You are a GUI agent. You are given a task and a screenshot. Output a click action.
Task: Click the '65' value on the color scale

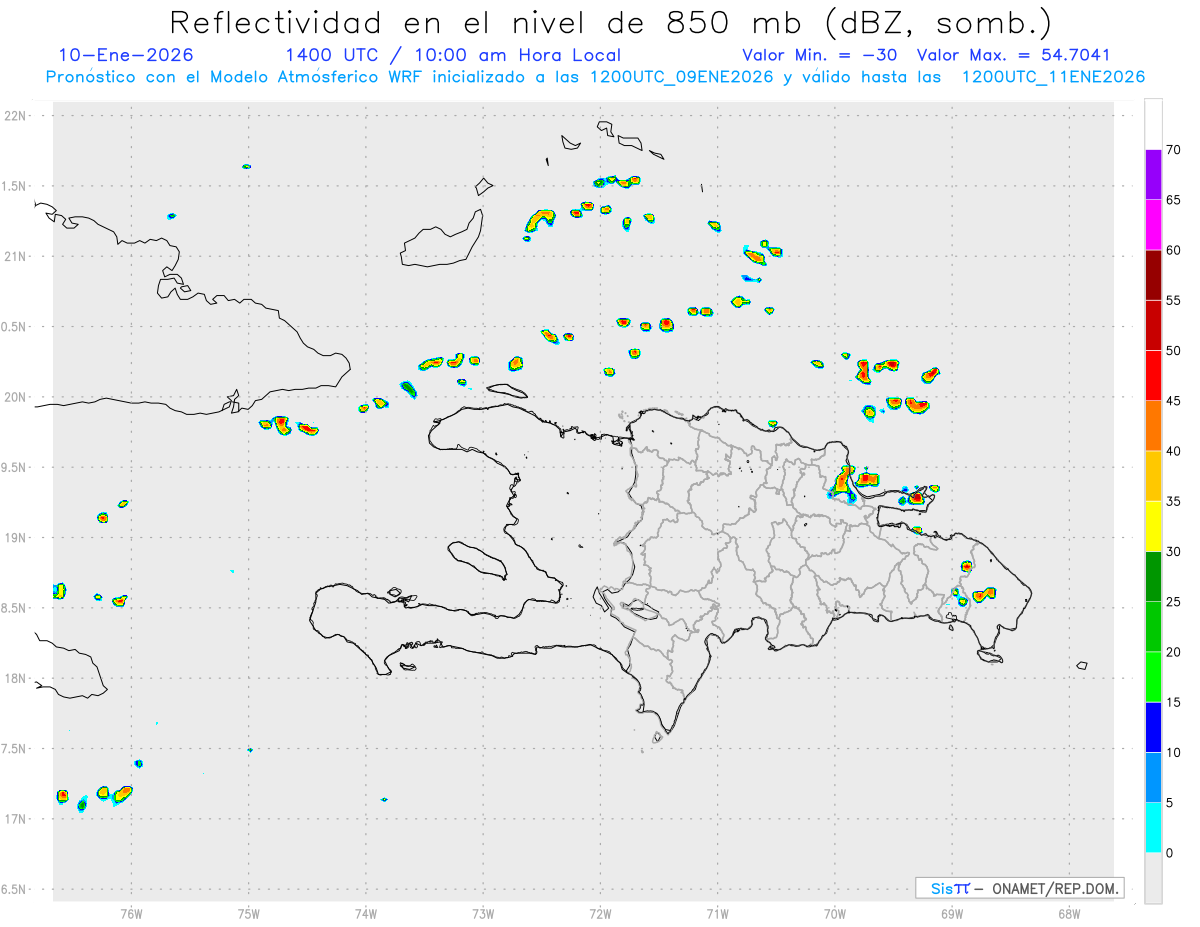click(1173, 200)
